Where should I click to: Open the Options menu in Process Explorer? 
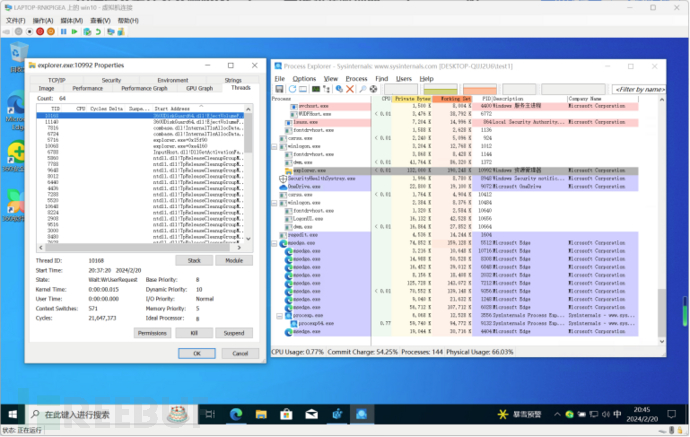click(304, 78)
